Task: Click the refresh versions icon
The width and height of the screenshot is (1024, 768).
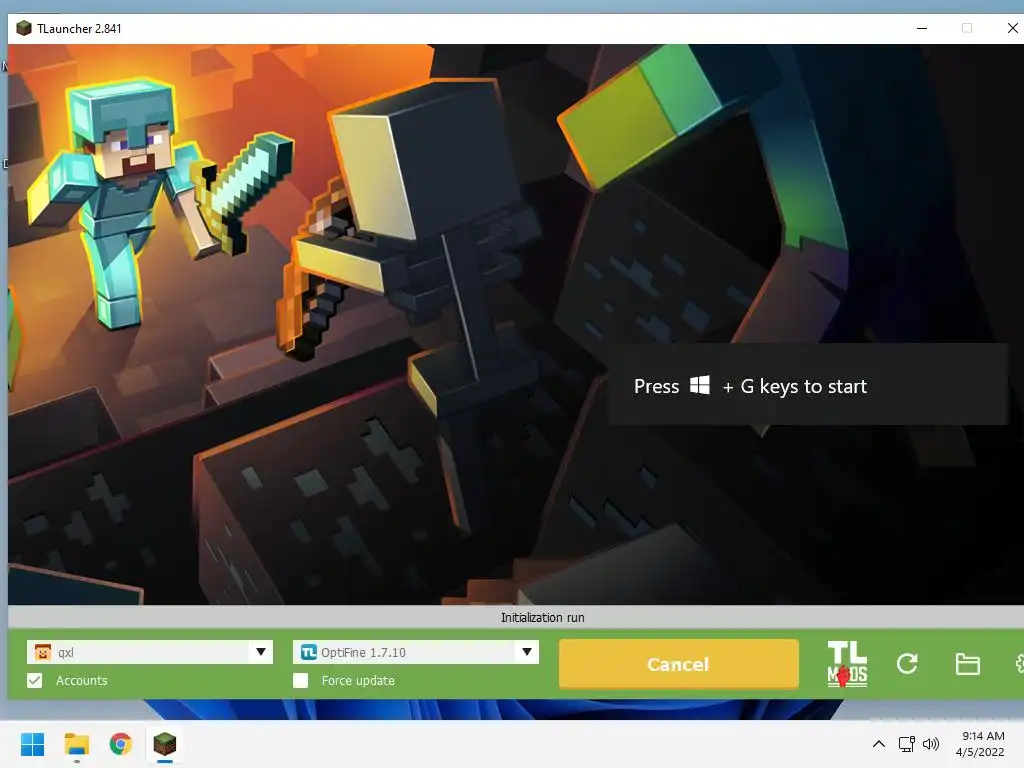Action: point(907,664)
